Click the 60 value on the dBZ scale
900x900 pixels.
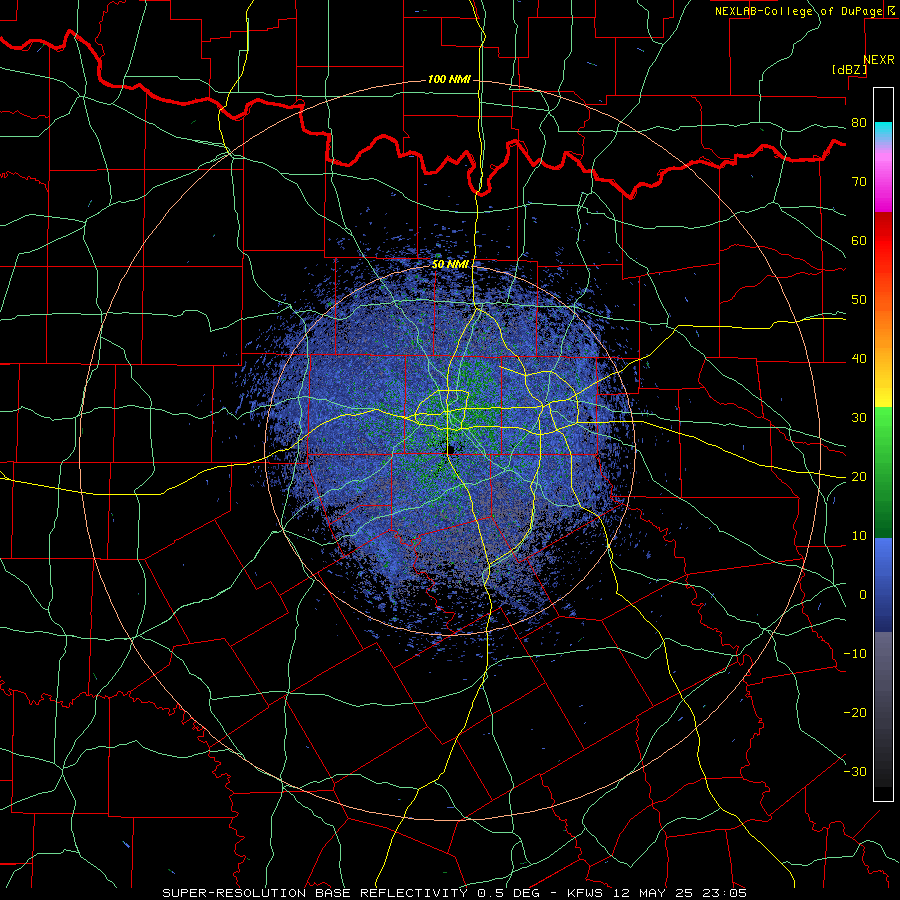click(x=859, y=240)
